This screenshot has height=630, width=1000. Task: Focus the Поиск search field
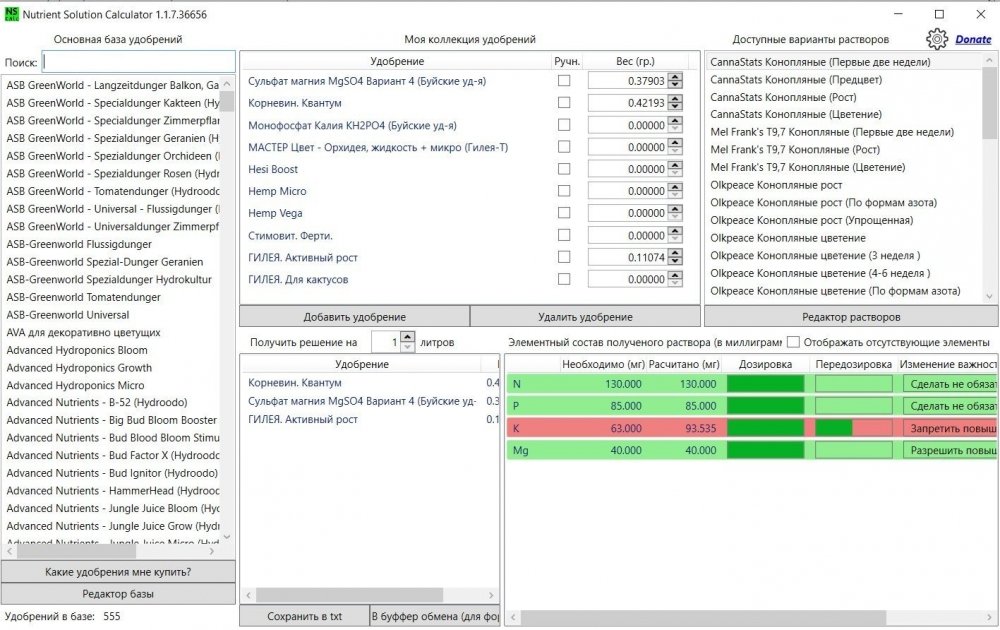[x=138, y=62]
